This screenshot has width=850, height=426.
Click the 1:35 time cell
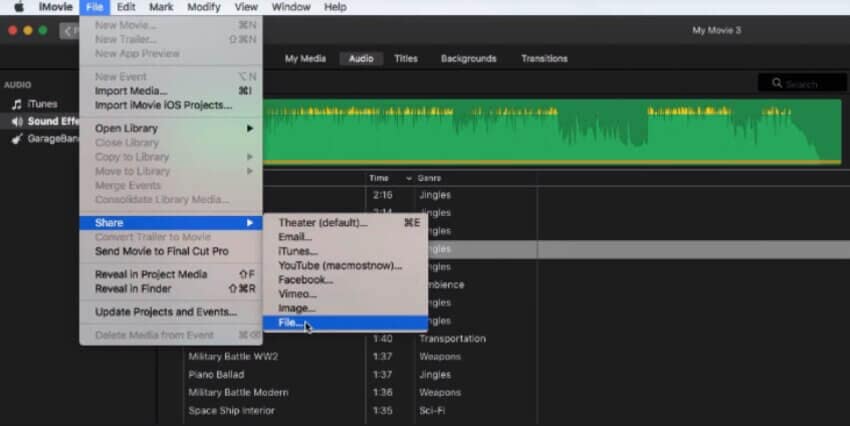coord(382,410)
